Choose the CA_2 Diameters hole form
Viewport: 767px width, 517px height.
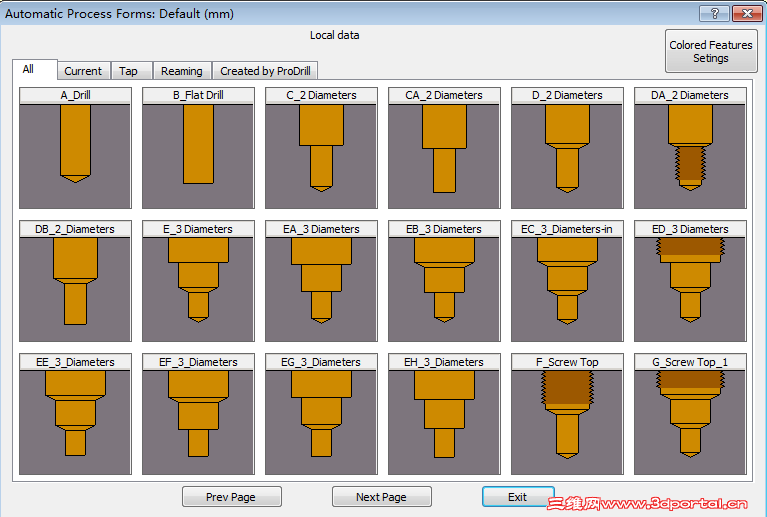[x=444, y=148]
